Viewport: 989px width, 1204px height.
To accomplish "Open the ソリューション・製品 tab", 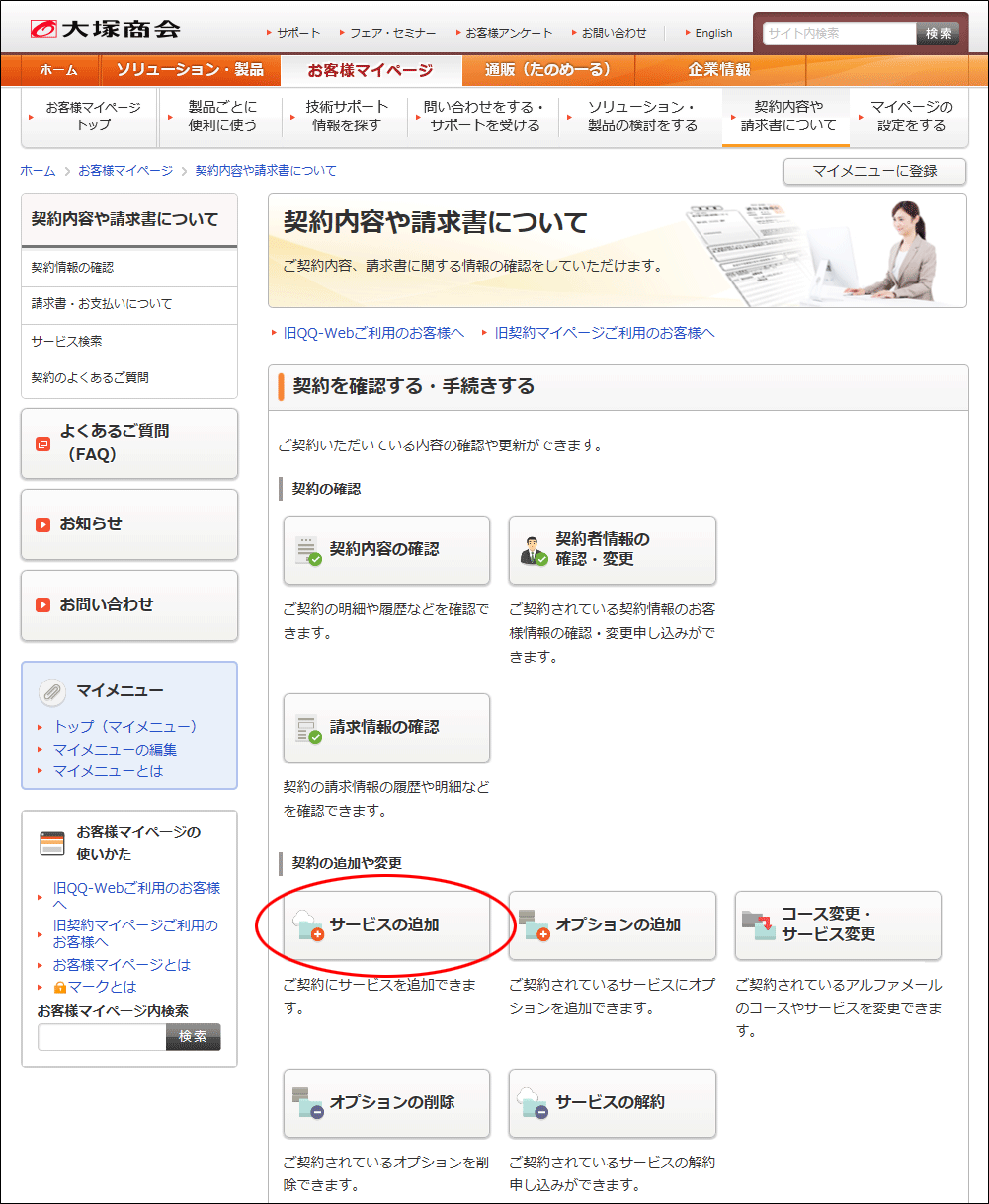I will coord(190,70).
